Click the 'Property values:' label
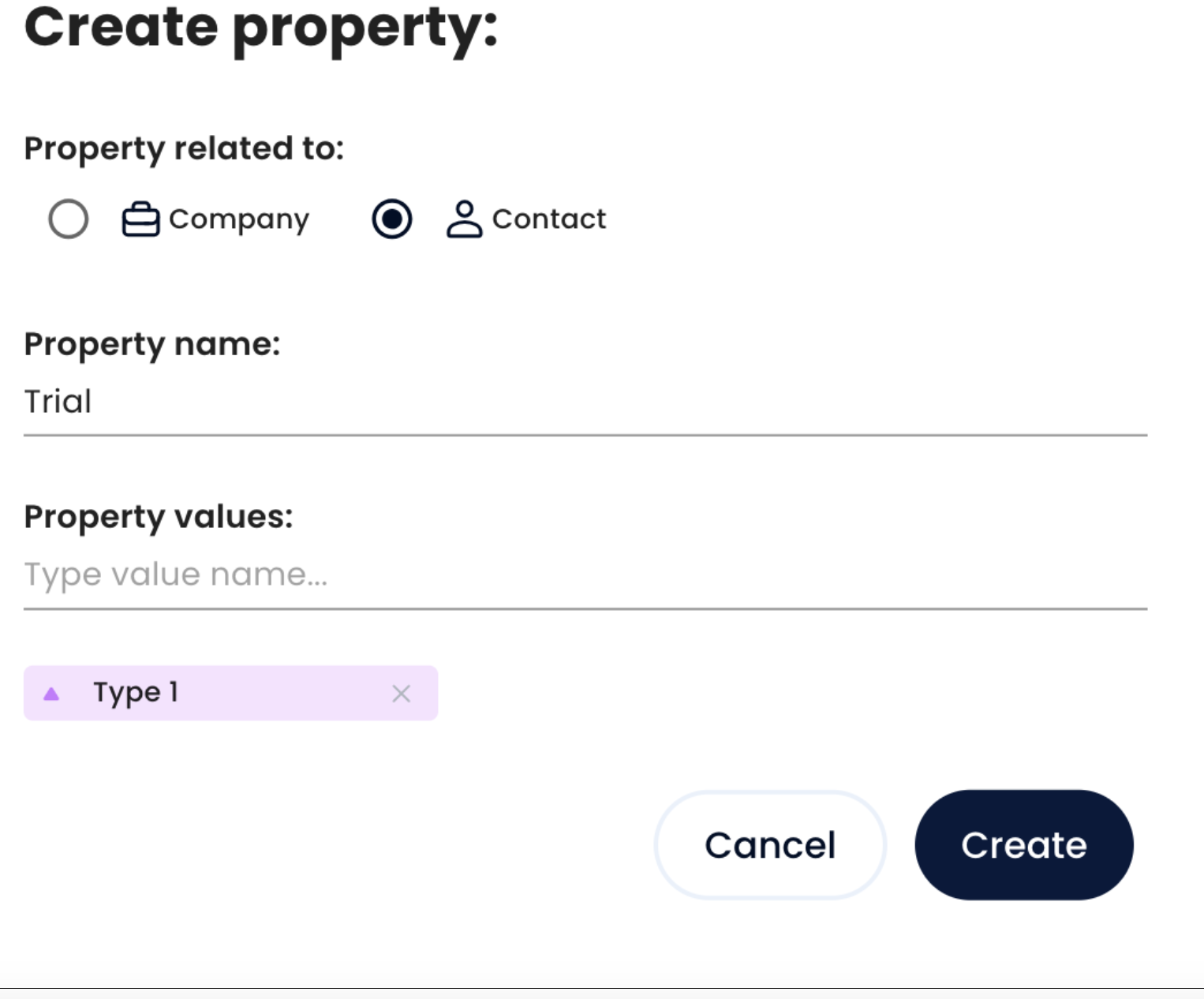Viewport: 1204px width, 999px height. click(x=159, y=517)
